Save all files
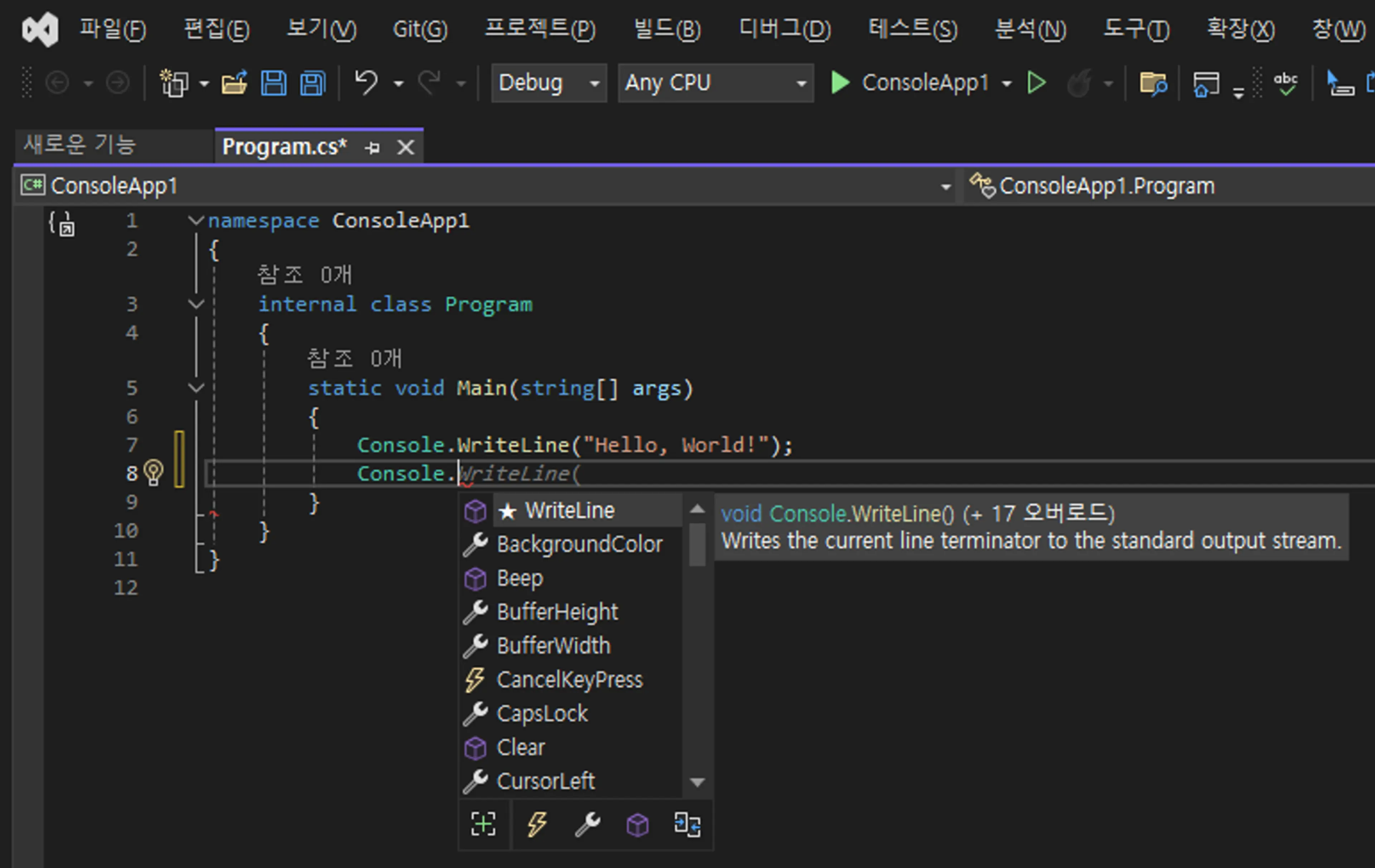The image size is (1375, 868). 313,83
